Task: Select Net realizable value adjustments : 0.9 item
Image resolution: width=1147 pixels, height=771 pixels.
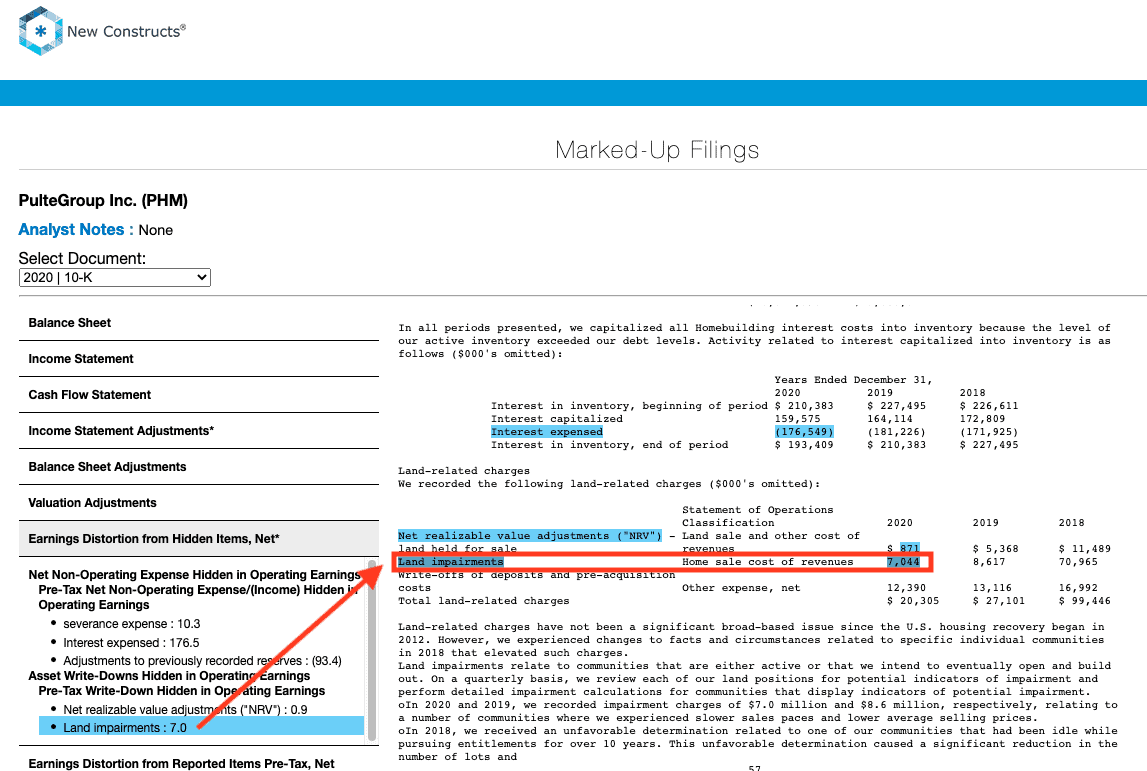Action: pyautogui.click(x=185, y=710)
